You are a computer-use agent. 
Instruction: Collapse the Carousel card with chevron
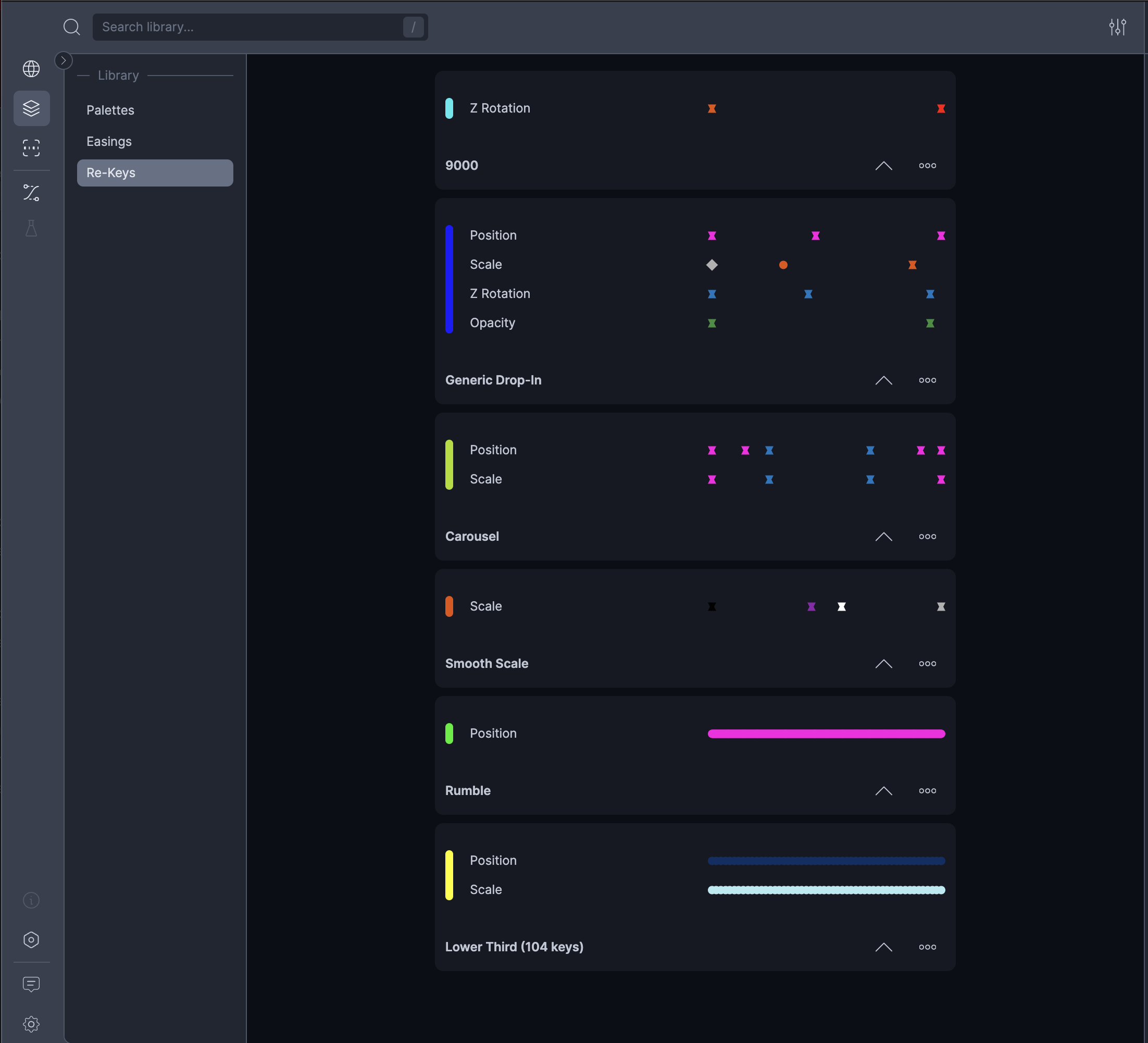tap(883, 537)
